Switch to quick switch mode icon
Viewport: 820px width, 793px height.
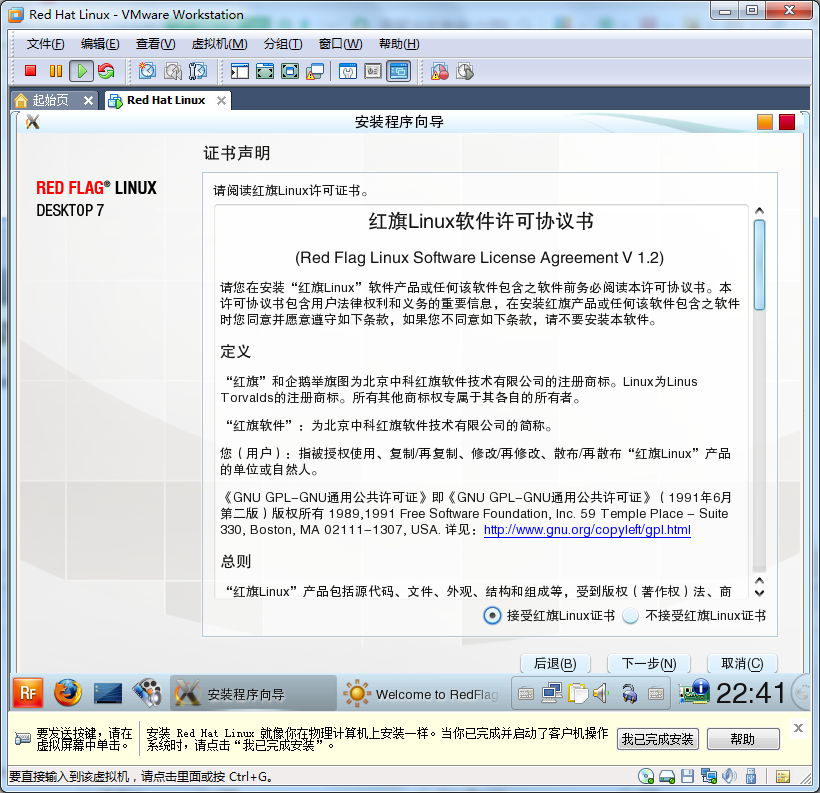click(265, 71)
